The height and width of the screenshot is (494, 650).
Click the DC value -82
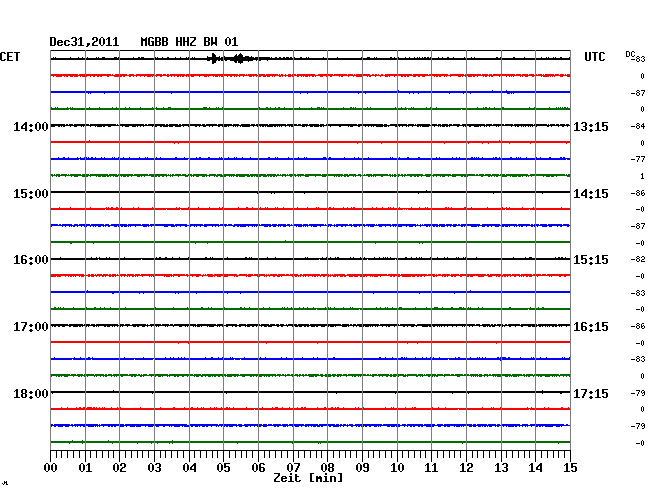pyautogui.click(x=638, y=259)
